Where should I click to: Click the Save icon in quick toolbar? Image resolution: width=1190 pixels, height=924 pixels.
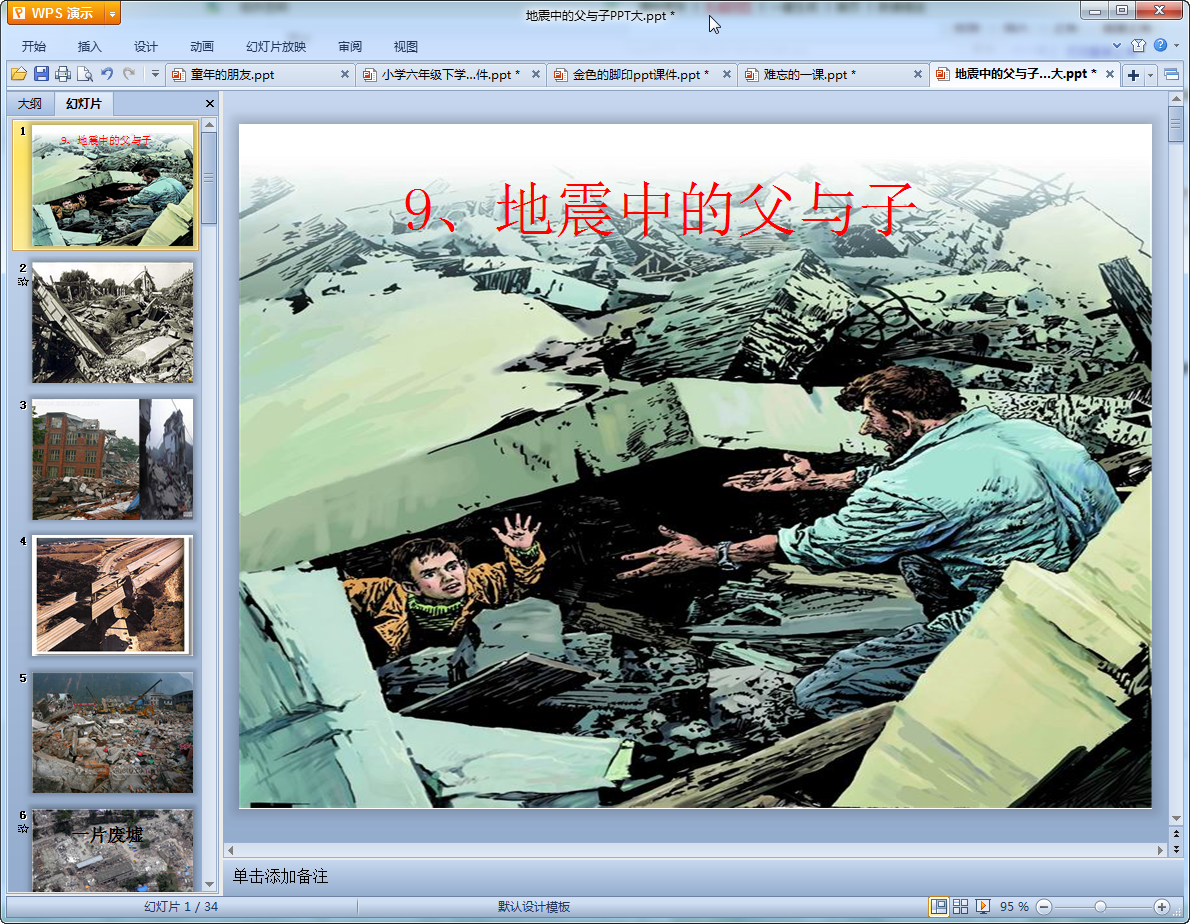[x=41, y=74]
